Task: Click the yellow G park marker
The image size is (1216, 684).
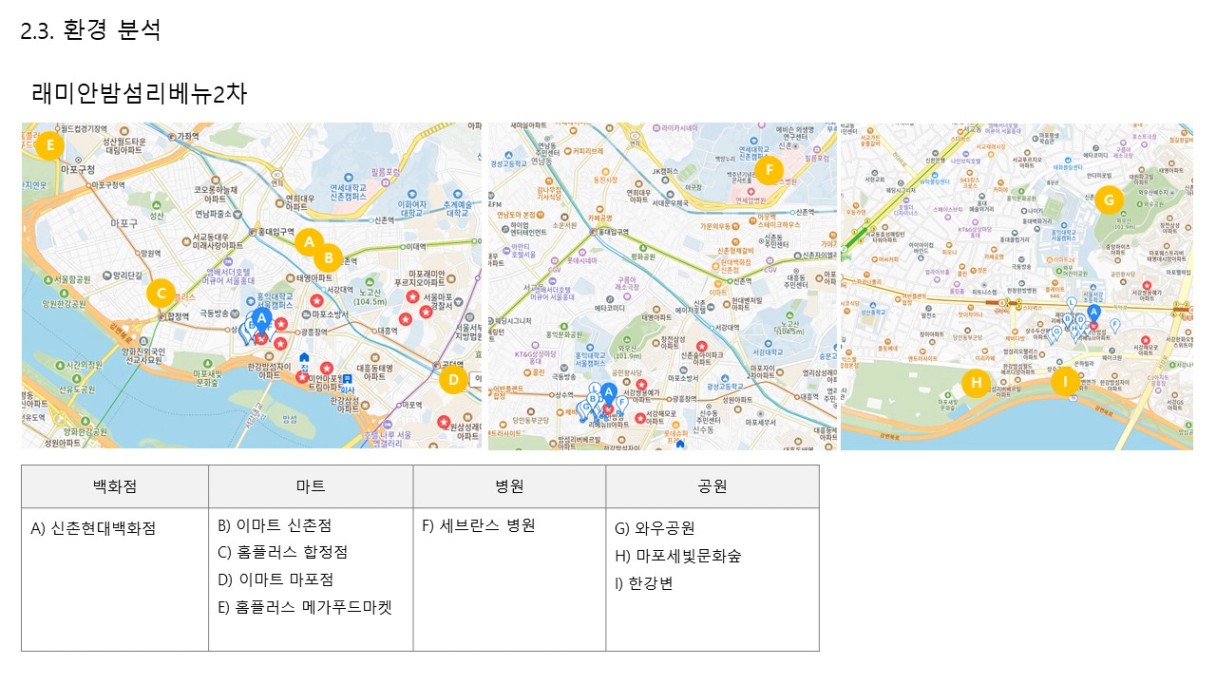Action: coord(1108,199)
